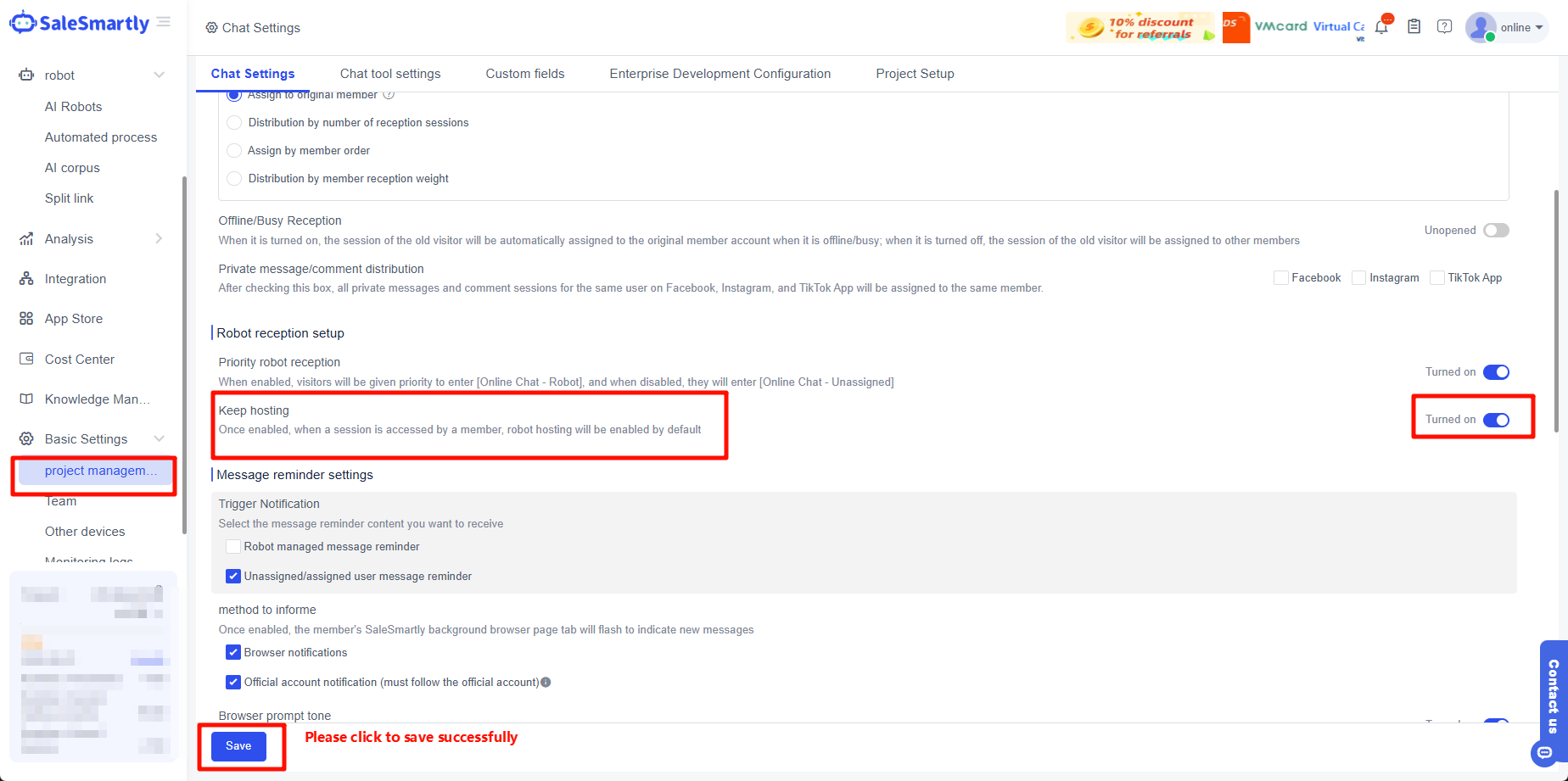Screen dimensions: 1568x781
Task: Check the TikTok App checkbox
Action: 1437,278
